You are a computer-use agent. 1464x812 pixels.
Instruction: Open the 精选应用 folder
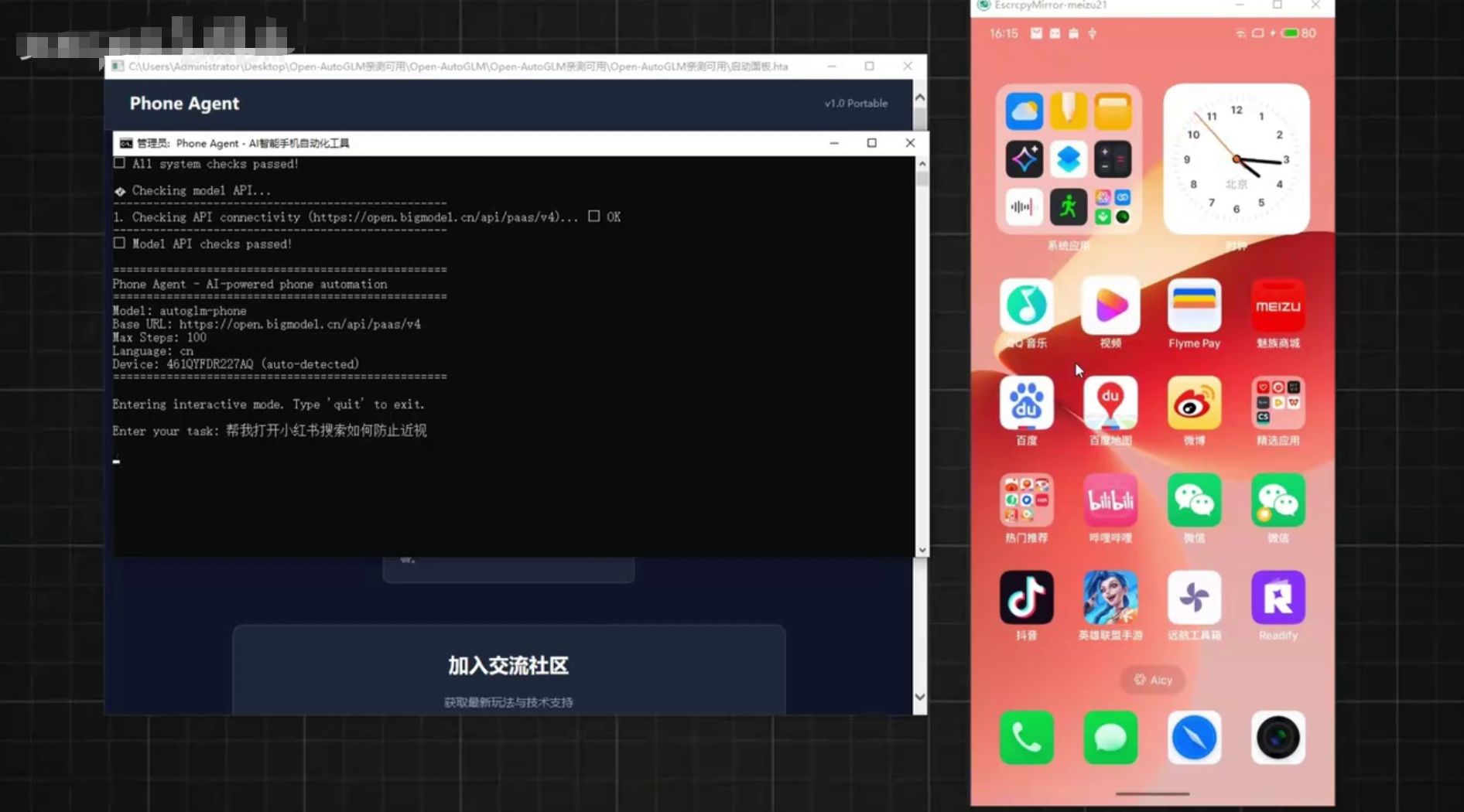(1278, 403)
